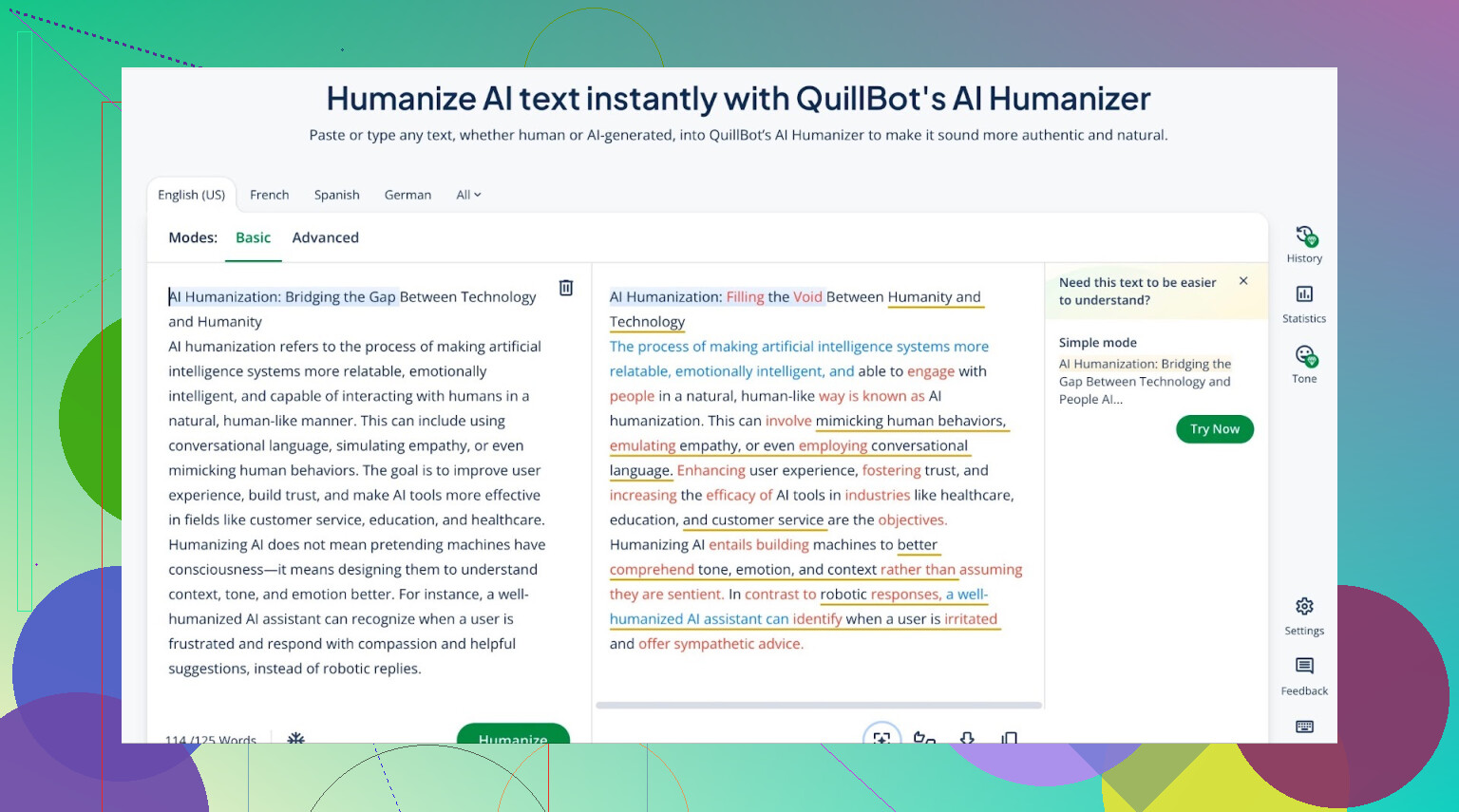Click the green Humanize button
The width and height of the screenshot is (1459, 812).
click(513, 735)
